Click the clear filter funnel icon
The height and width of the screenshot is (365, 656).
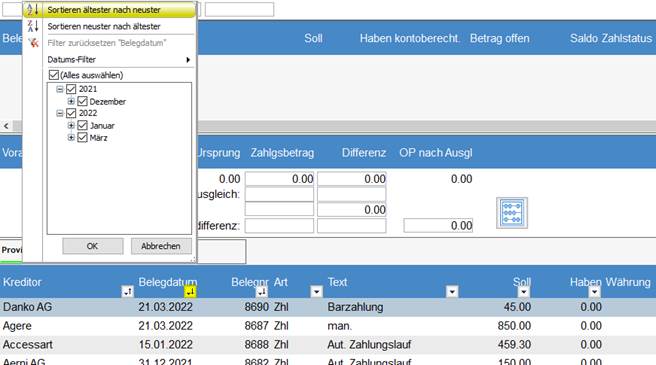[x=33, y=42]
